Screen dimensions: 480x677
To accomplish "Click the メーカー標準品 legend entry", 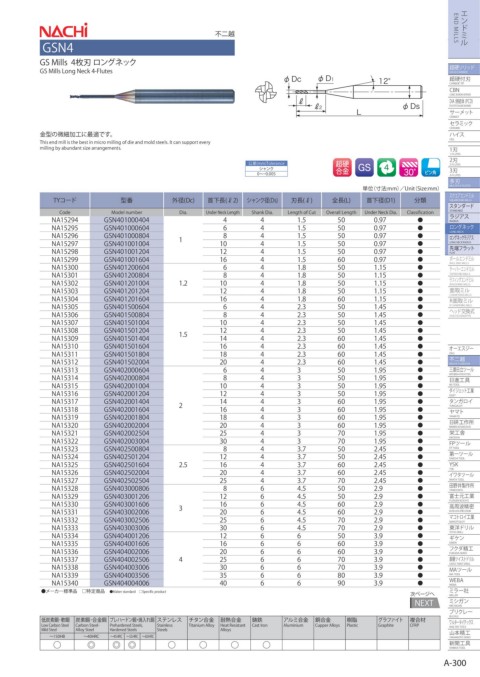I will point(60,592).
